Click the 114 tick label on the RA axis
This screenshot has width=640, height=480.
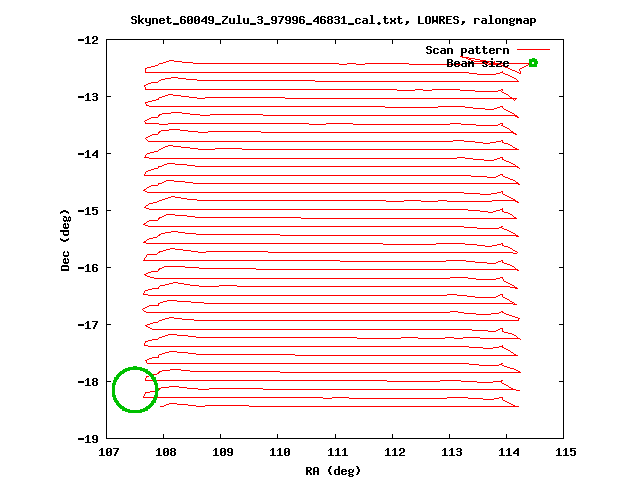pyautogui.click(x=509, y=452)
